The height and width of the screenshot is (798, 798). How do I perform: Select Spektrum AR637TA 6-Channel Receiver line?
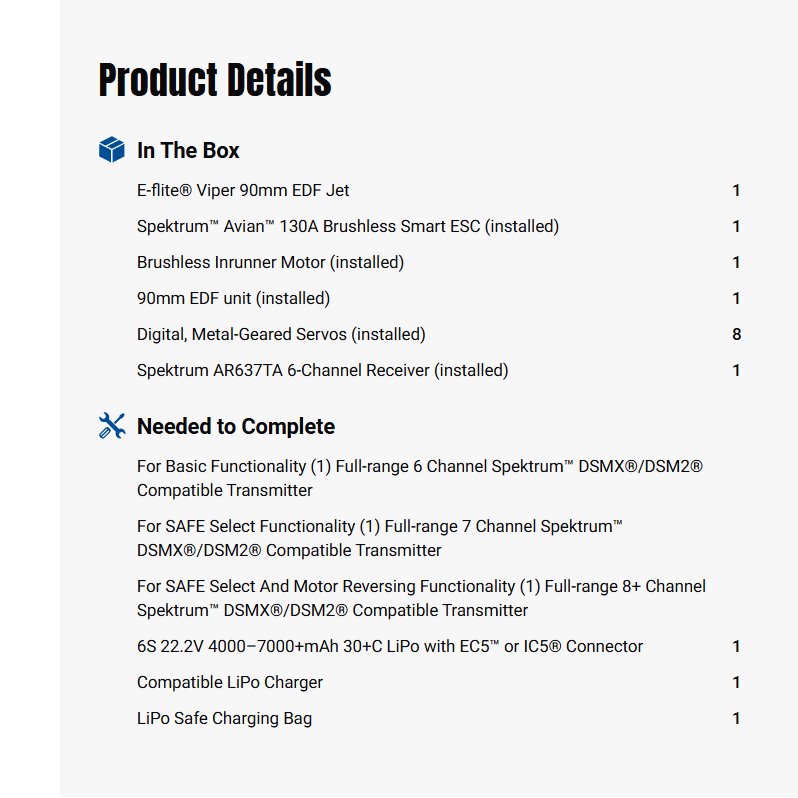pos(322,370)
